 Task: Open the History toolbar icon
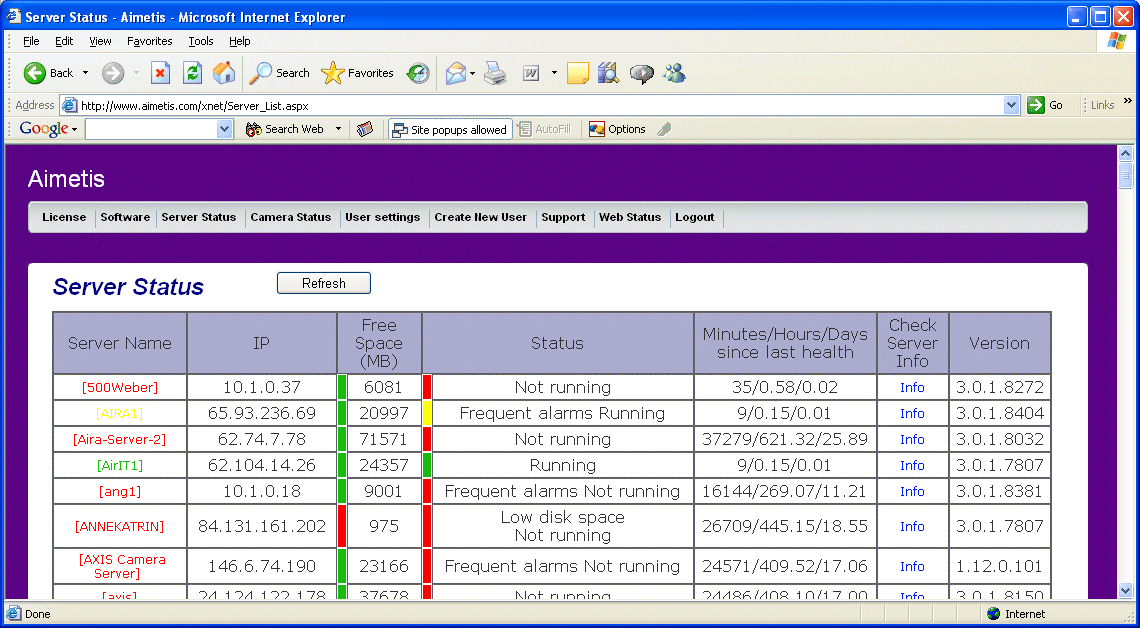coord(418,73)
